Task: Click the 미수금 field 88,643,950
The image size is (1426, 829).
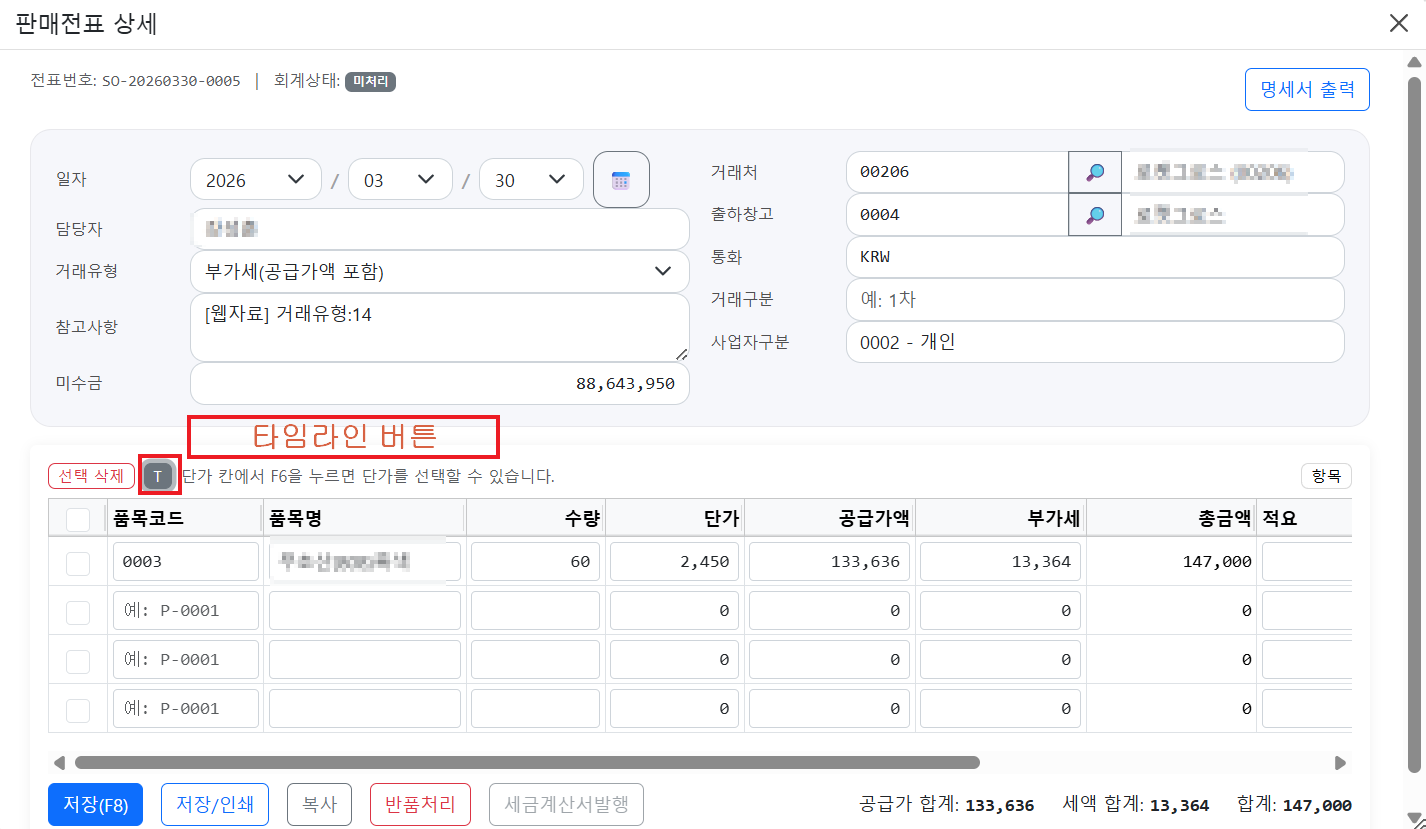Action: [x=440, y=384]
